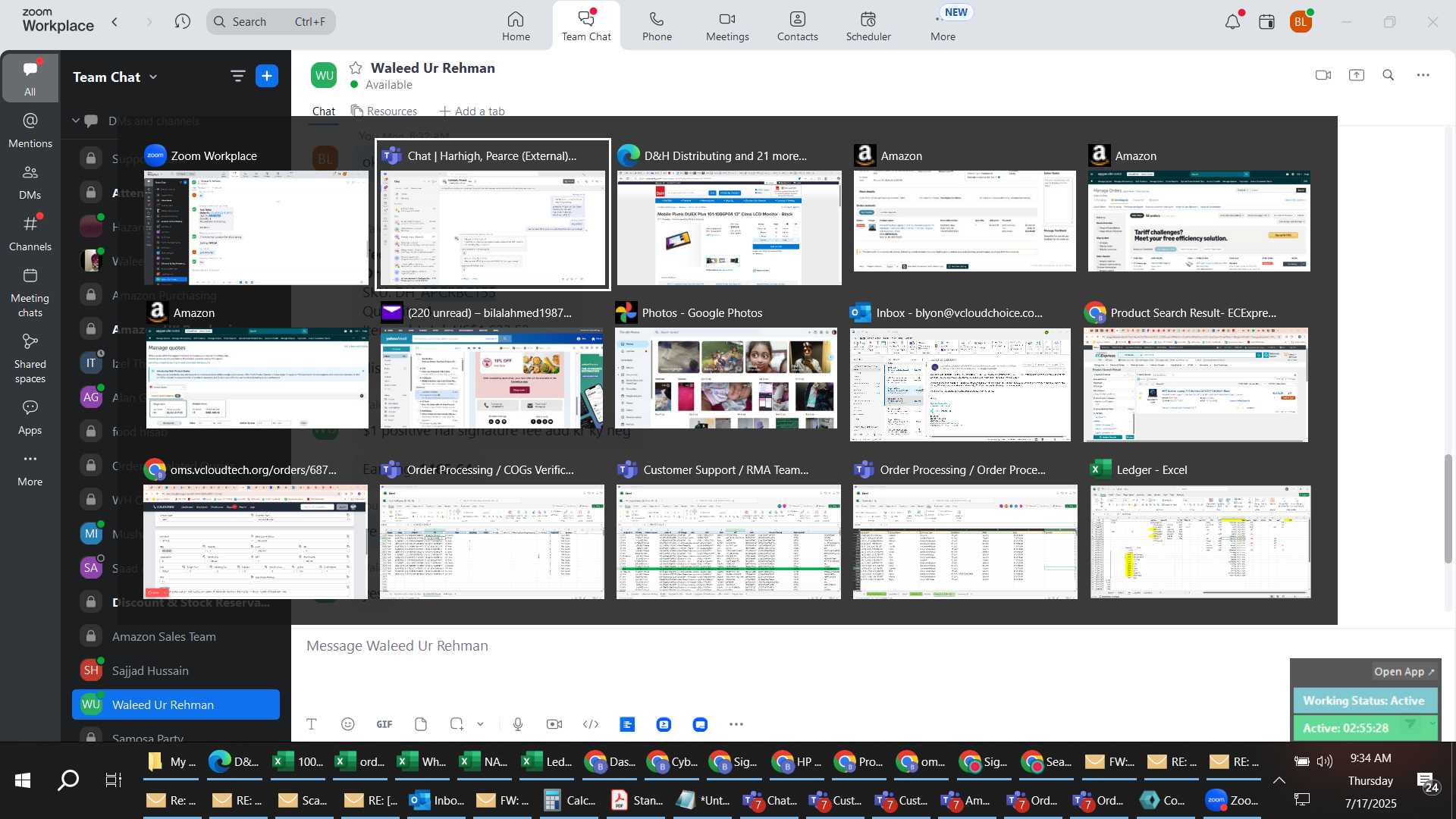This screenshot has width=1456, height=819.
Task: Switch to the Meetings tab
Action: pos(727,26)
